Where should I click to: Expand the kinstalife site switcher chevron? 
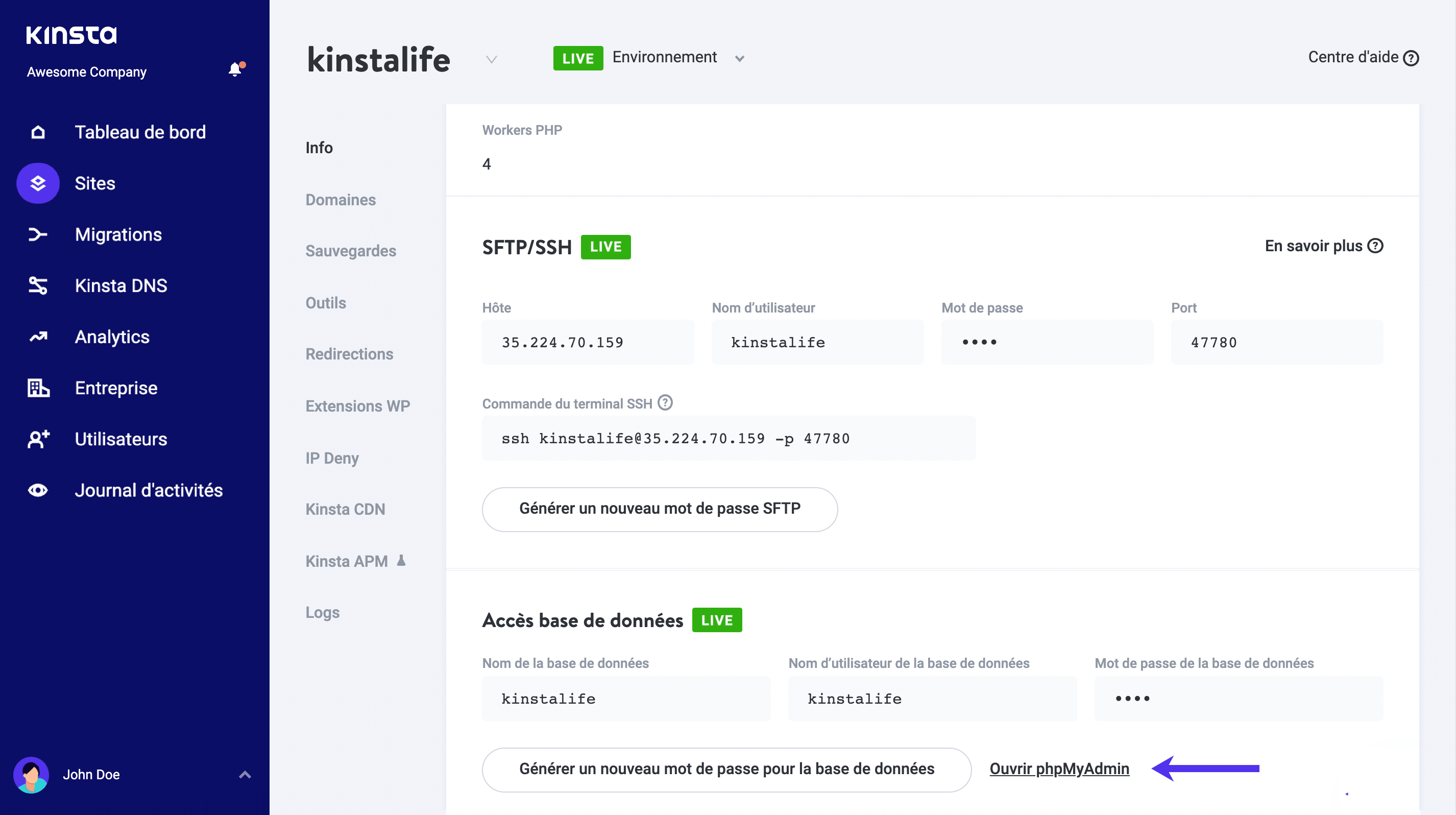pos(492,59)
